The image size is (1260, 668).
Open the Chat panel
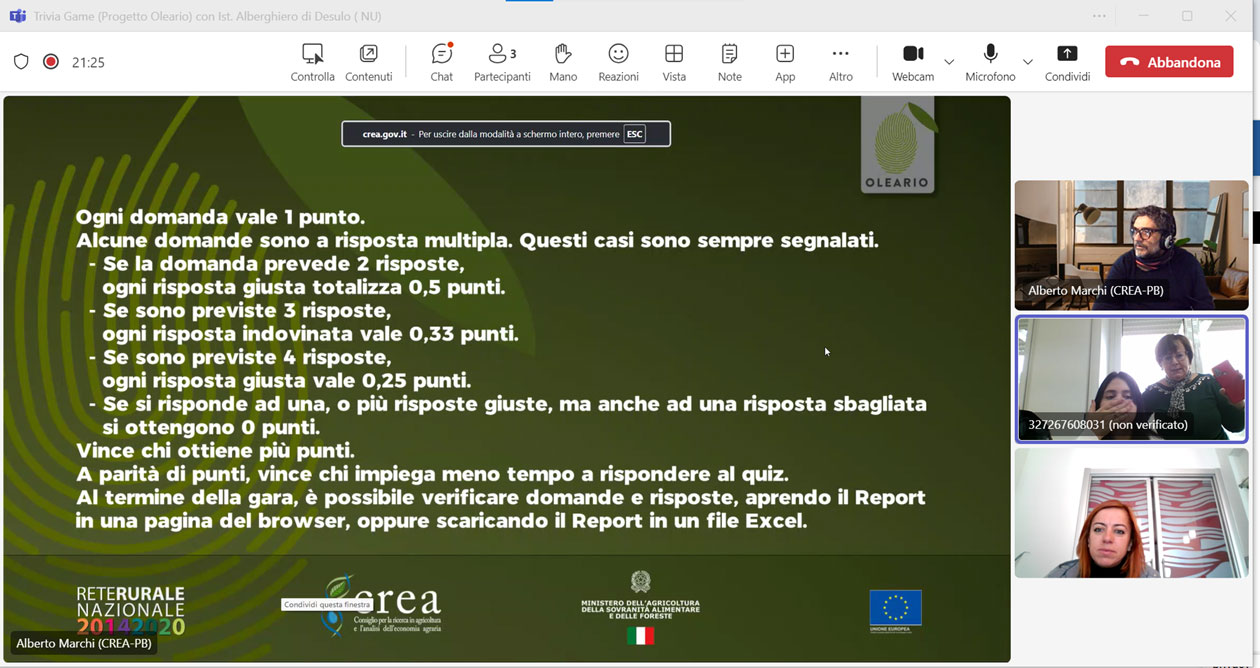click(x=441, y=62)
